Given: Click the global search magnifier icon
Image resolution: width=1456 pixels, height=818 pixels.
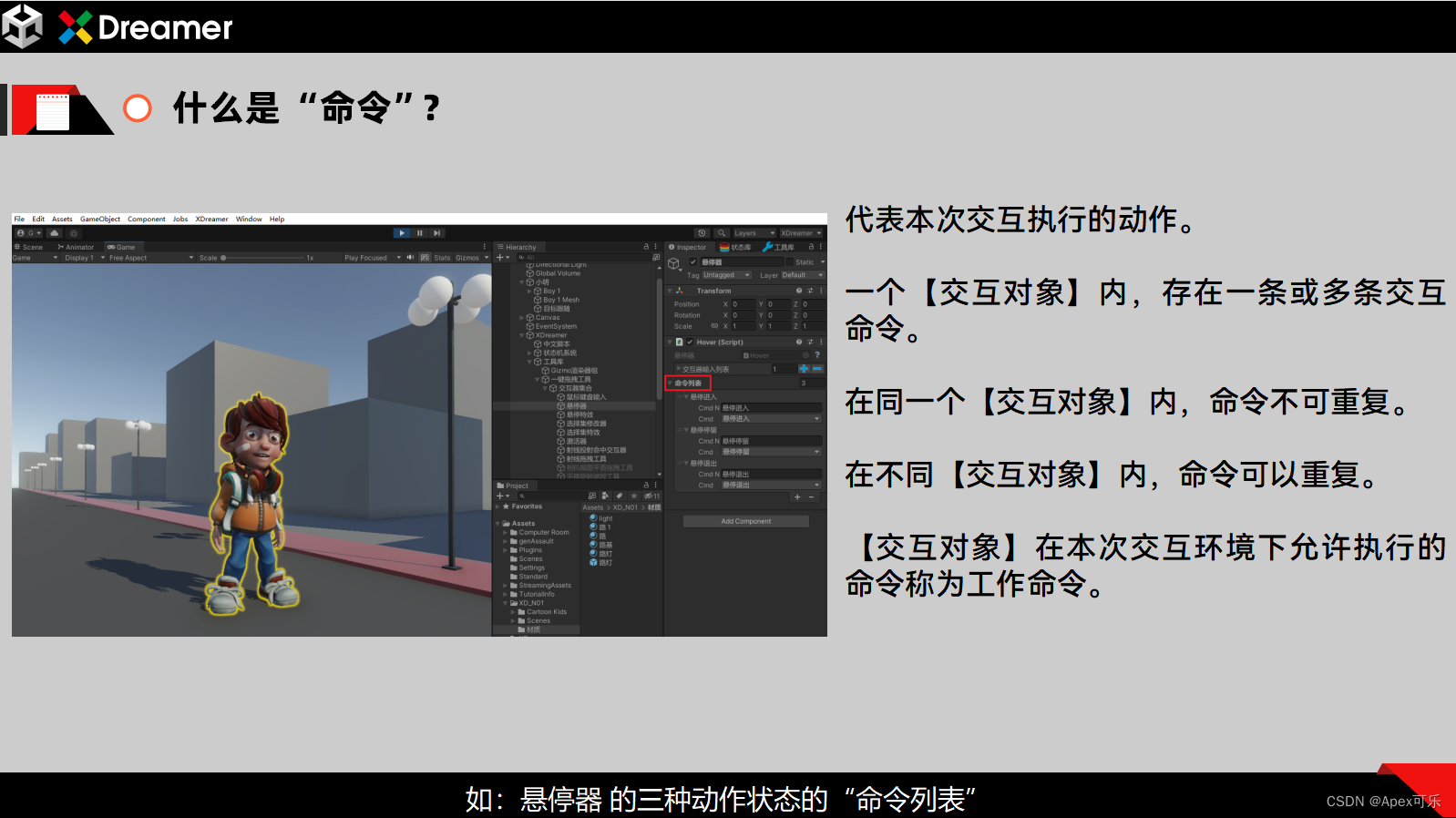Looking at the screenshot, I should (721, 233).
